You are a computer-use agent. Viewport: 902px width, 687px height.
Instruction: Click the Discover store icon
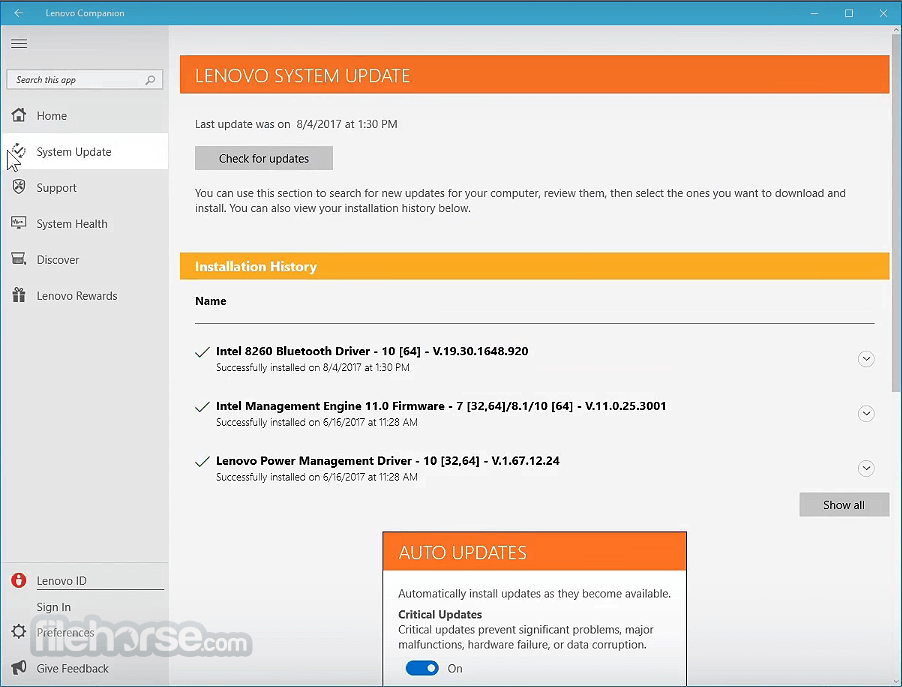click(x=19, y=259)
